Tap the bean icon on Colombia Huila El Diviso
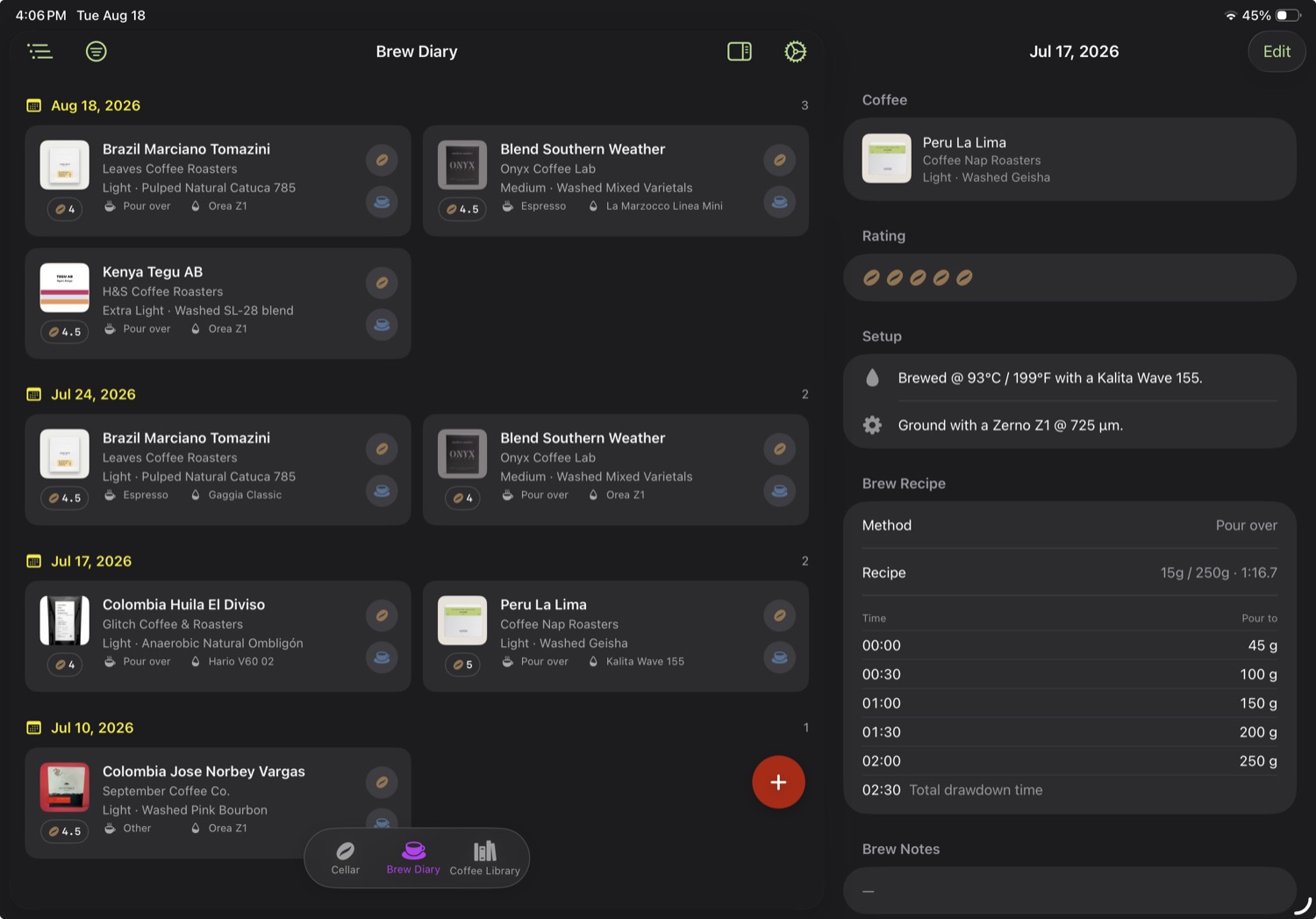1316x919 pixels. [382, 615]
